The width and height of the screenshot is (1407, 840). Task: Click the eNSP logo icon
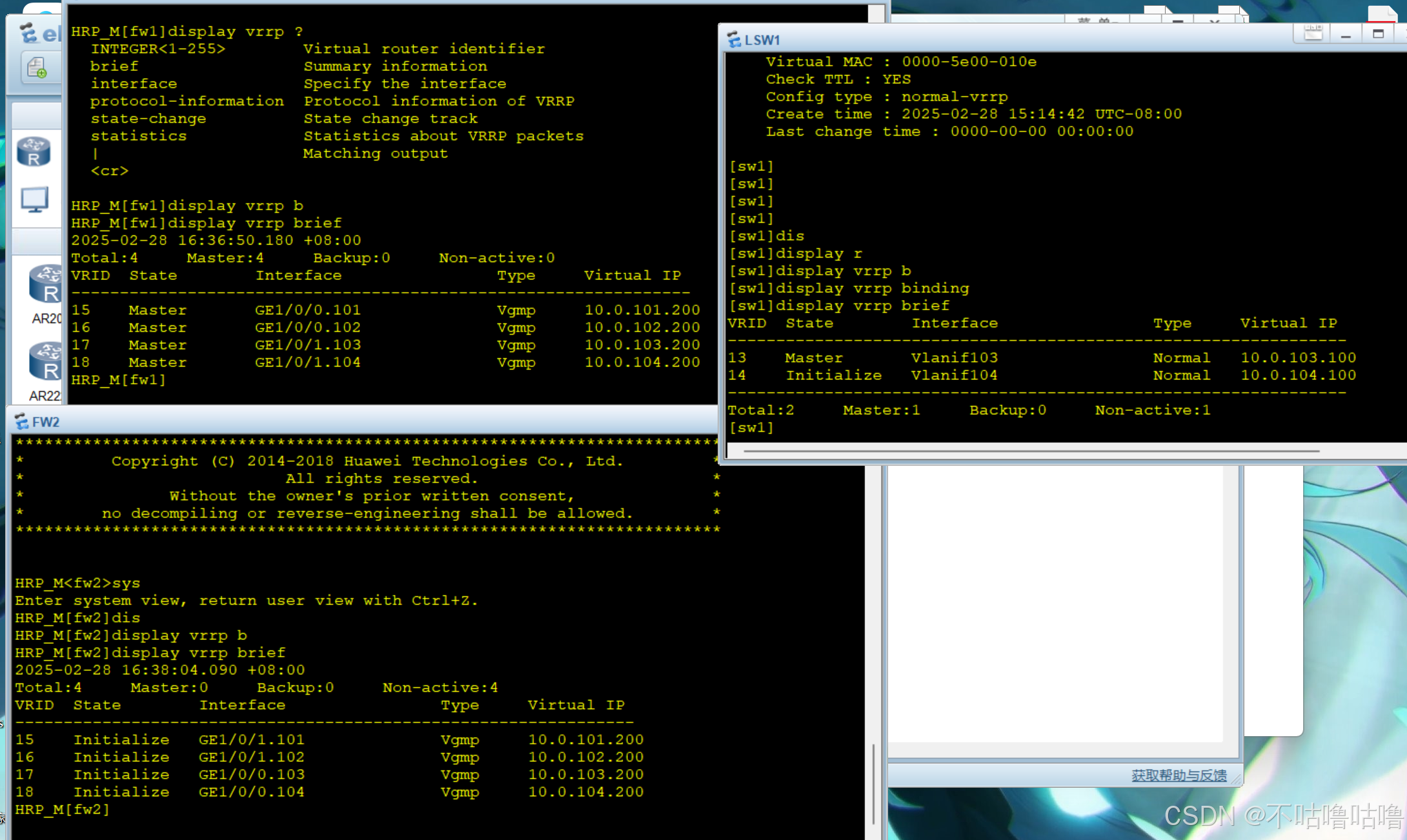tap(28, 32)
